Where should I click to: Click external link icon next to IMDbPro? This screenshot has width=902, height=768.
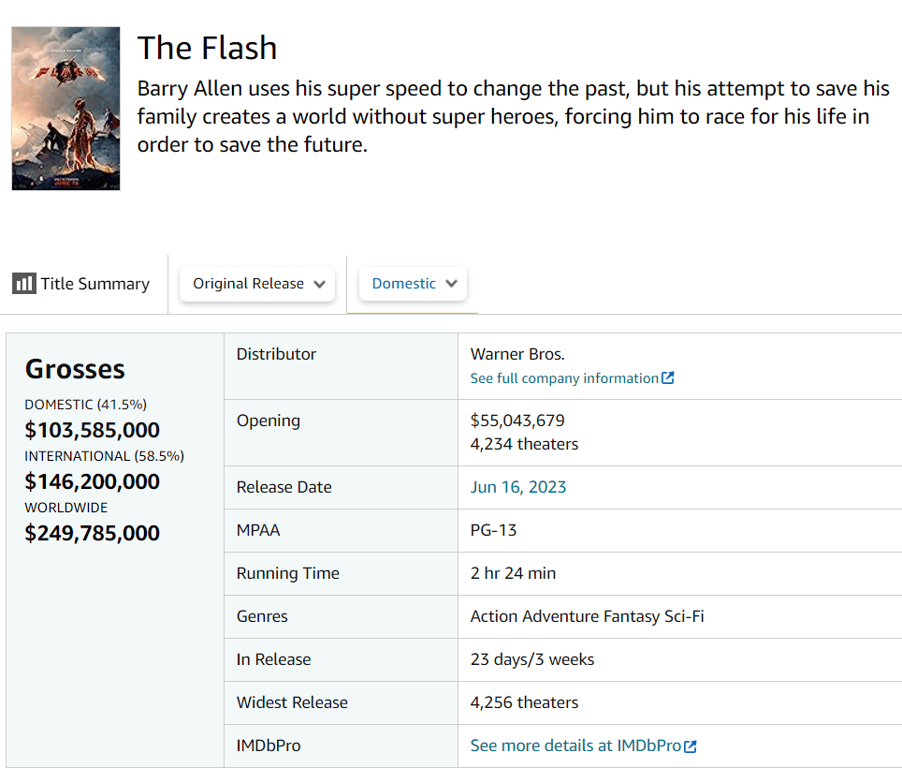tap(690, 746)
